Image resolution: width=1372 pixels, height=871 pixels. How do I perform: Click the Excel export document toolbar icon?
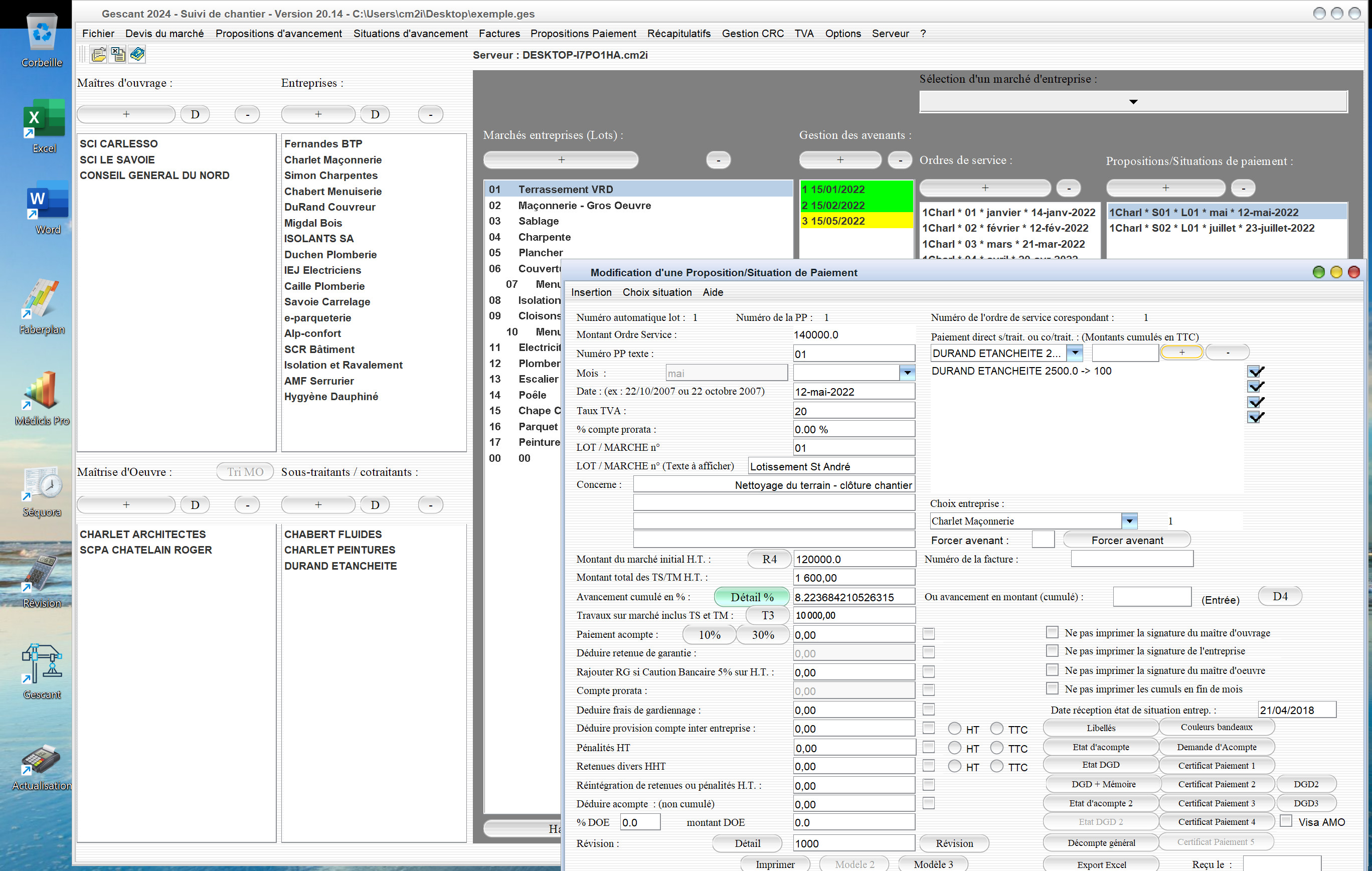coord(118,55)
